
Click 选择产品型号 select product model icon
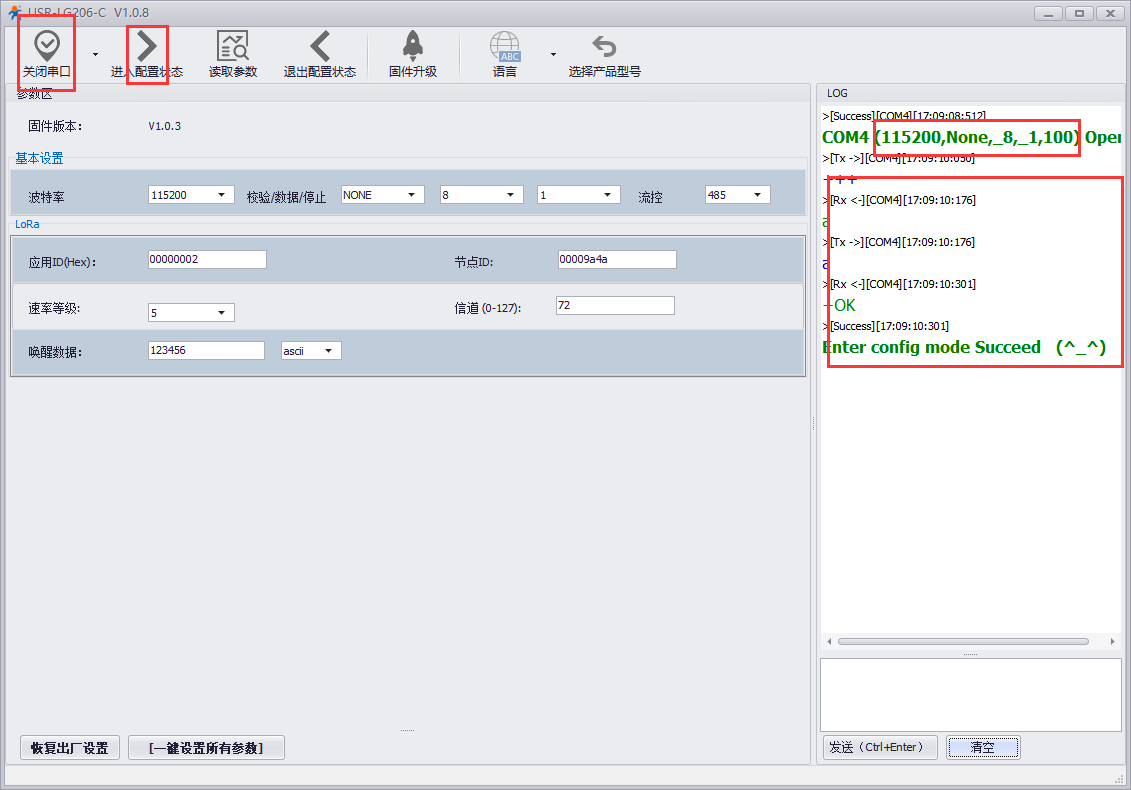(x=604, y=46)
